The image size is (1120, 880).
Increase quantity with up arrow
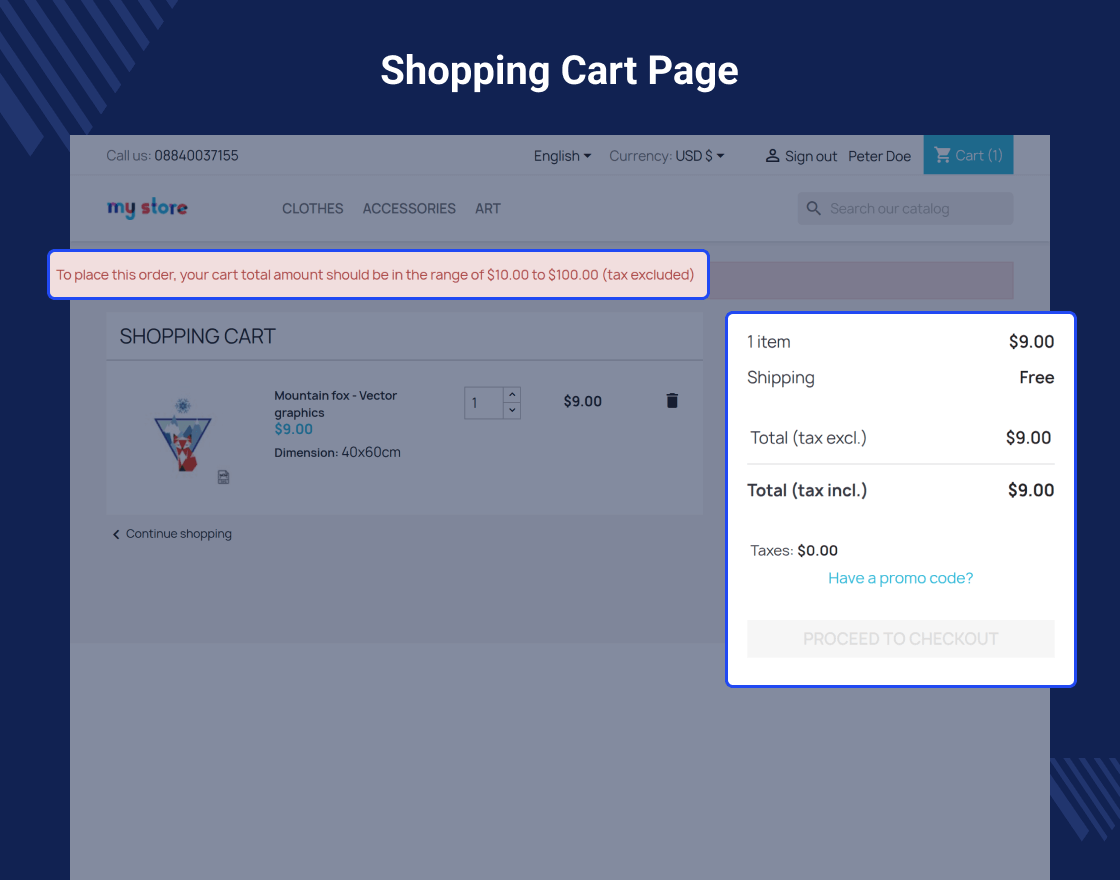tap(512, 395)
